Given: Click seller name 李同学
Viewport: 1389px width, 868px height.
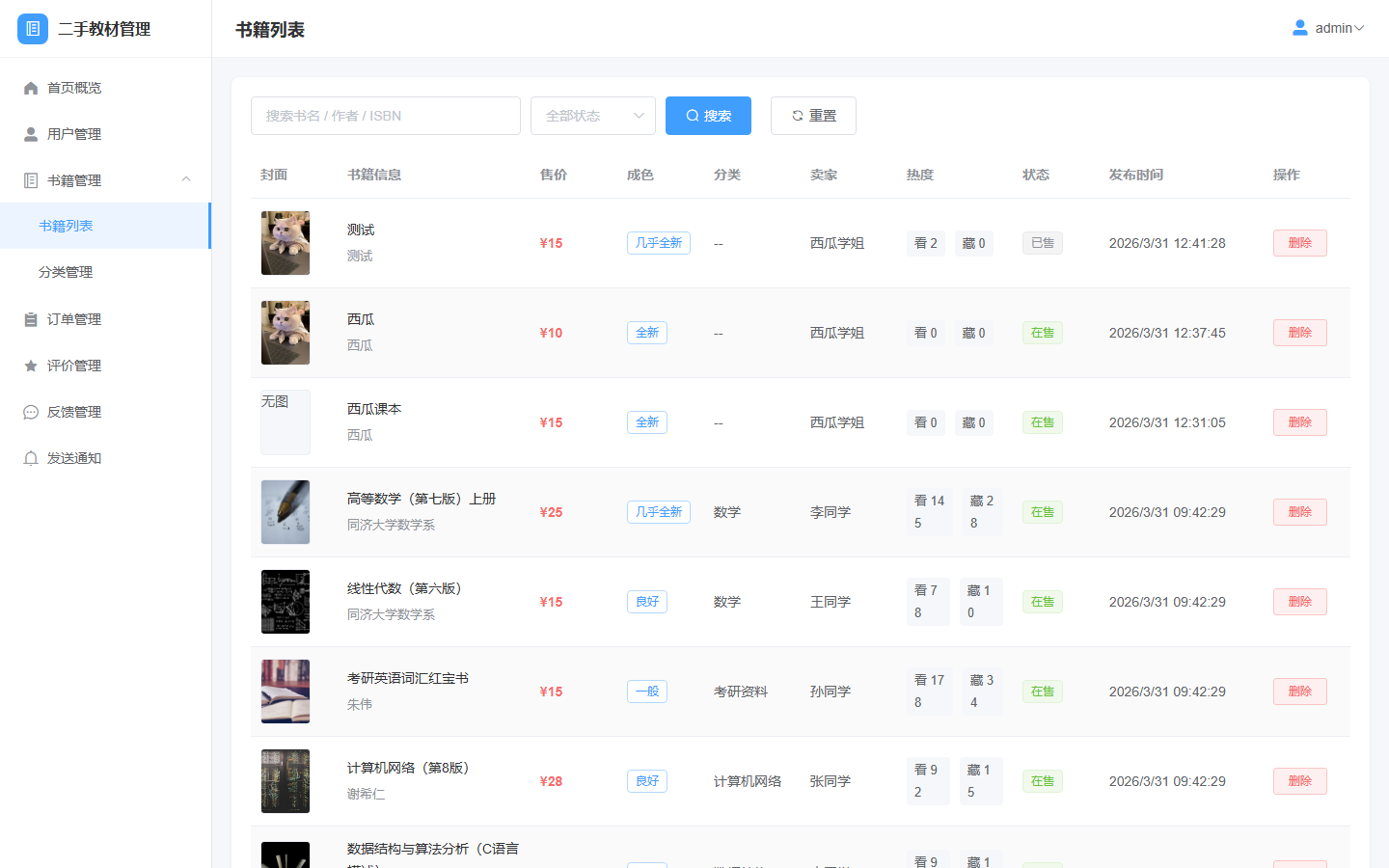Looking at the screenshot, I should point(831,512).
